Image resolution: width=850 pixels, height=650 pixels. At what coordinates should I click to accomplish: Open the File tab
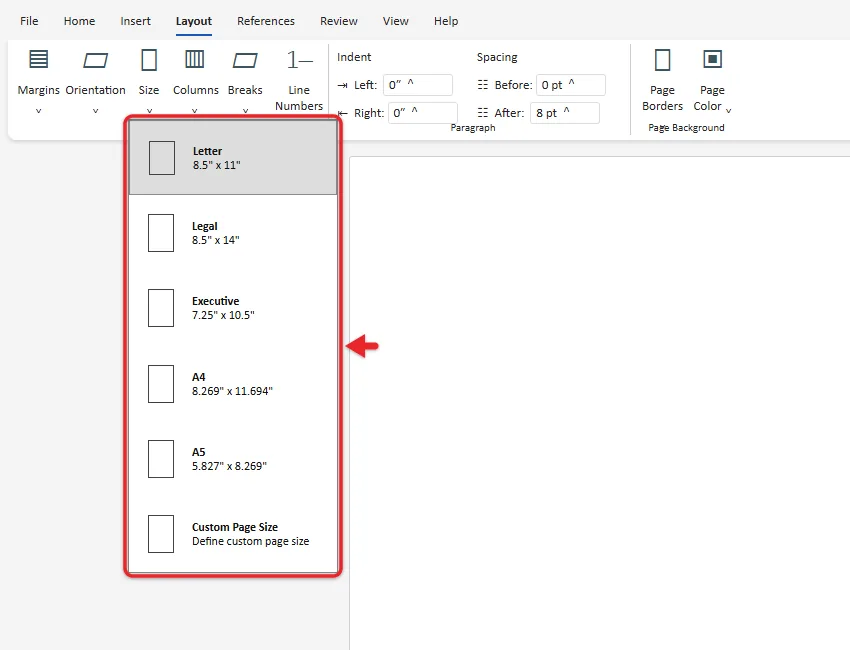pyautogui.click(x=29, y=21)
